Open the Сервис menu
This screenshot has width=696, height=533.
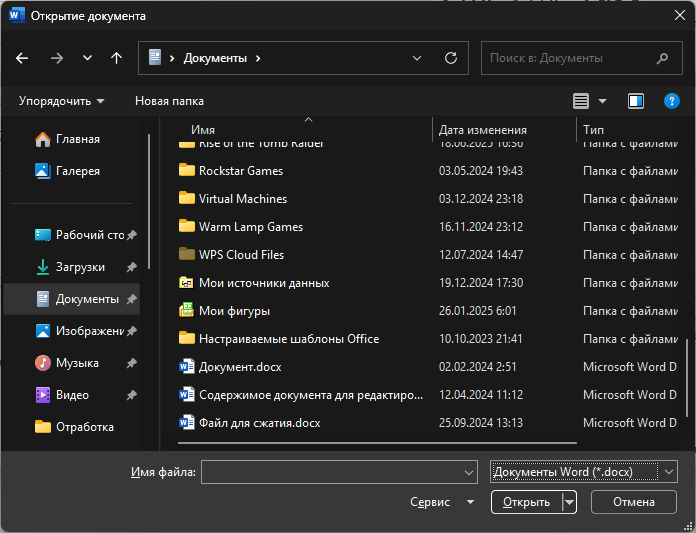(x=442, y=502)
